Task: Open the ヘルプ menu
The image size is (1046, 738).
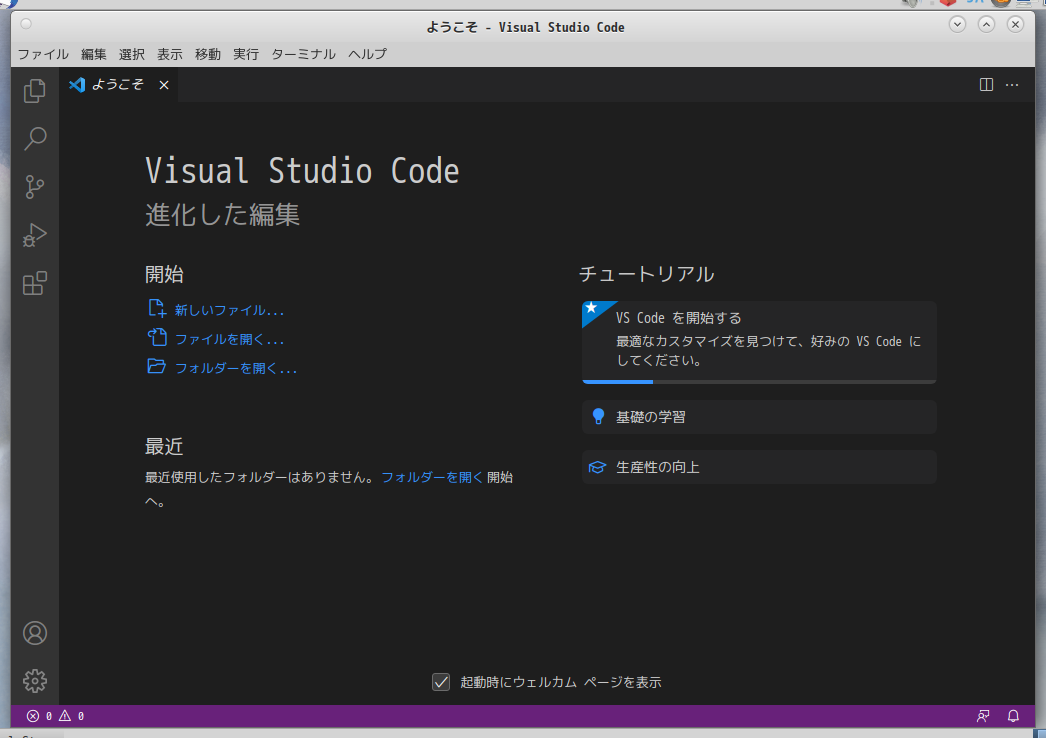Action: tap(367, 54)
